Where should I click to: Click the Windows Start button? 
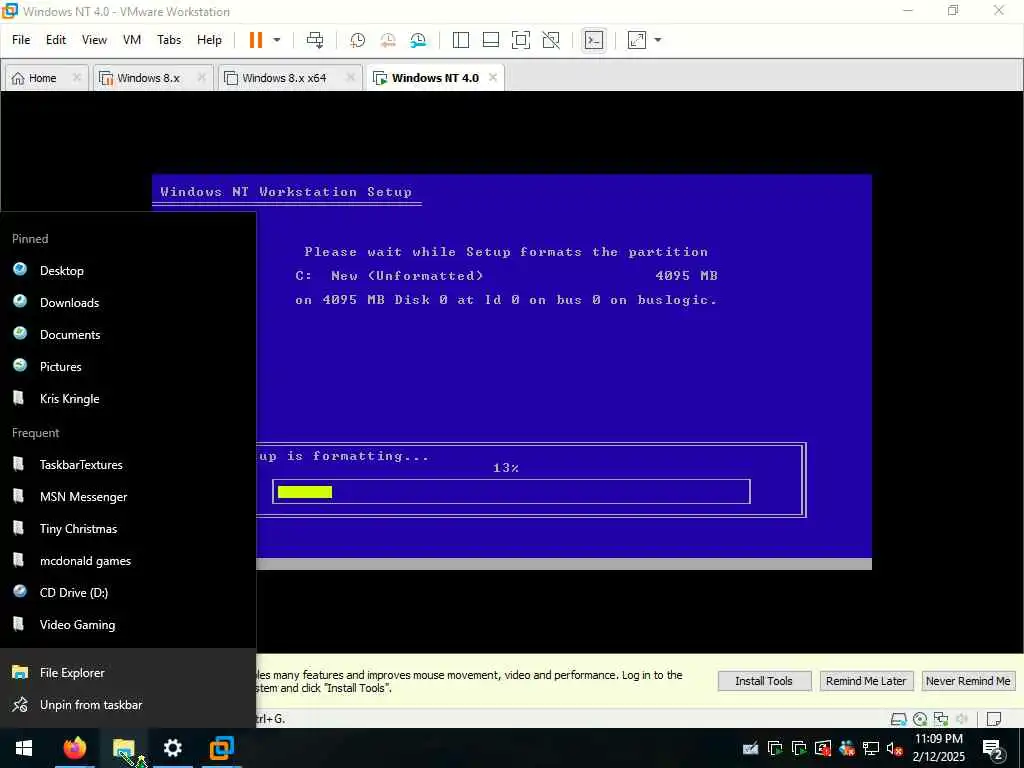(x=24, y=748)
